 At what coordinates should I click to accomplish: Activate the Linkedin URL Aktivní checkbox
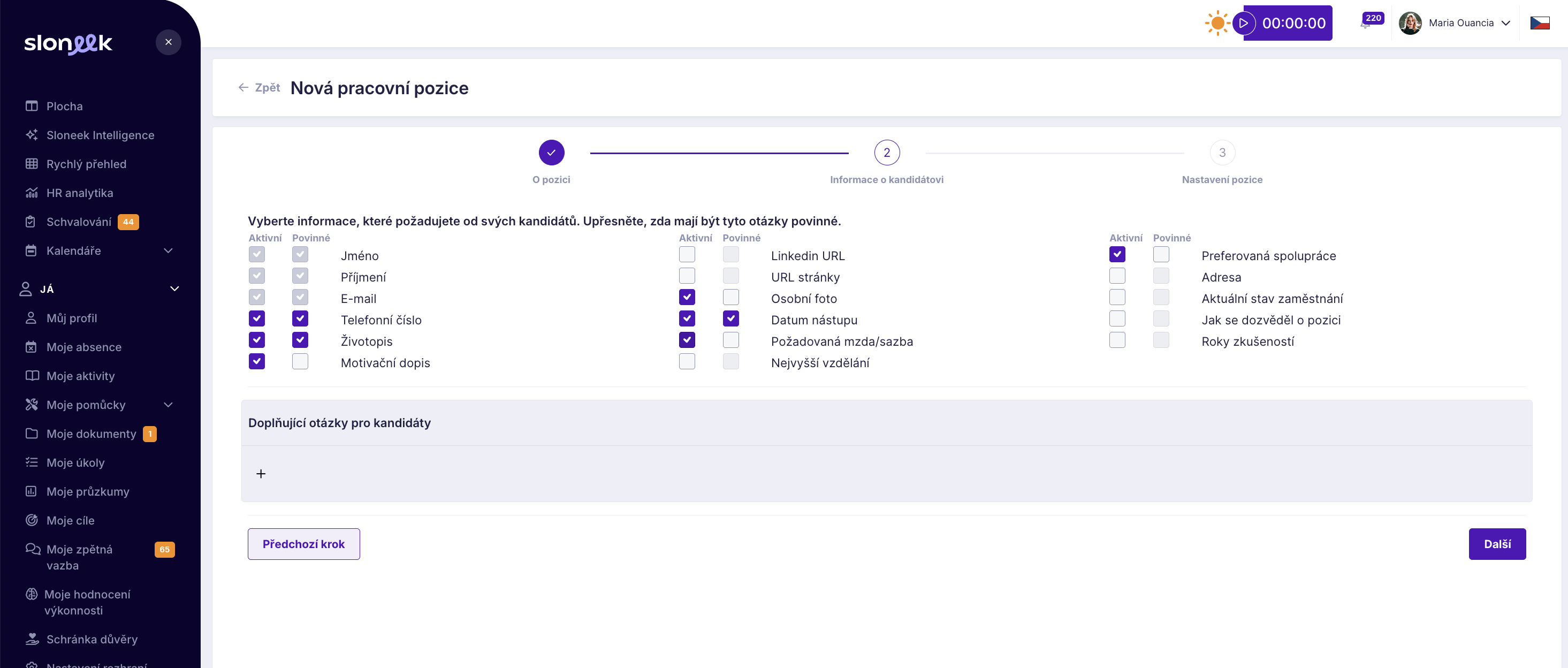click(687, 254)
